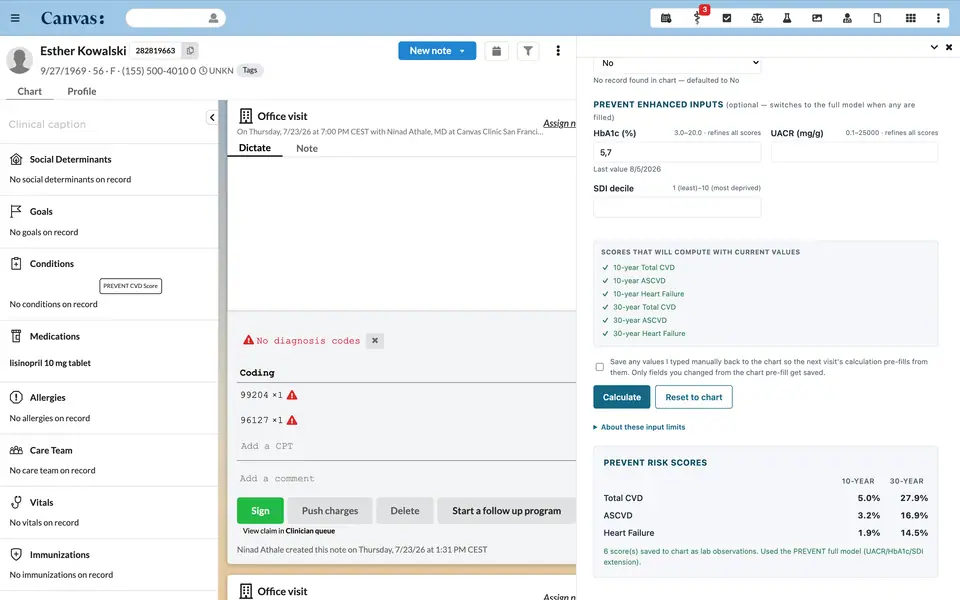Viewport: 960px width, 600px height.
Task: Open the tasks checkmark icon in top toolbar
Action: 727,18
